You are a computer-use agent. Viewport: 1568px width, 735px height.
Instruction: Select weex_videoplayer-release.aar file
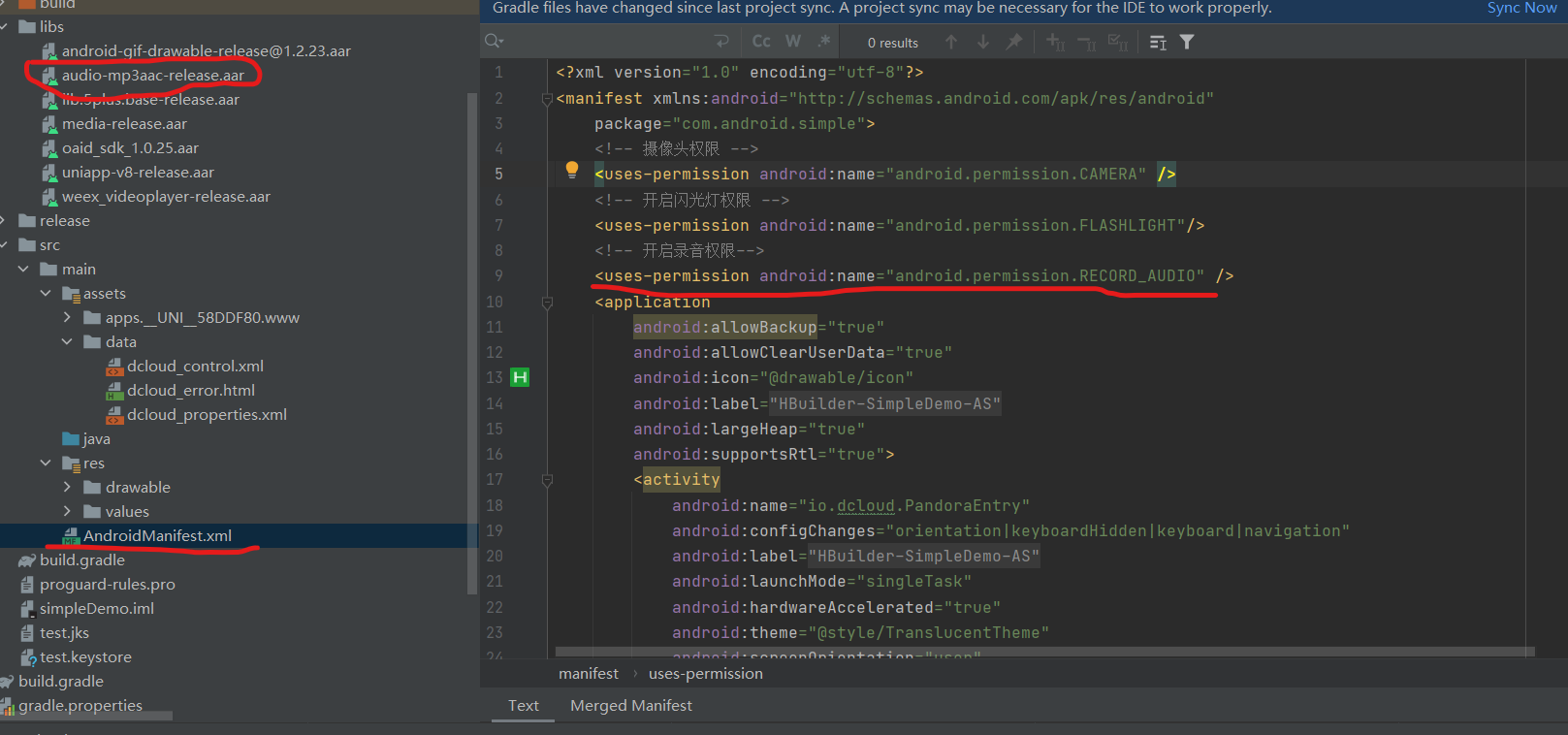click(166, 197)
